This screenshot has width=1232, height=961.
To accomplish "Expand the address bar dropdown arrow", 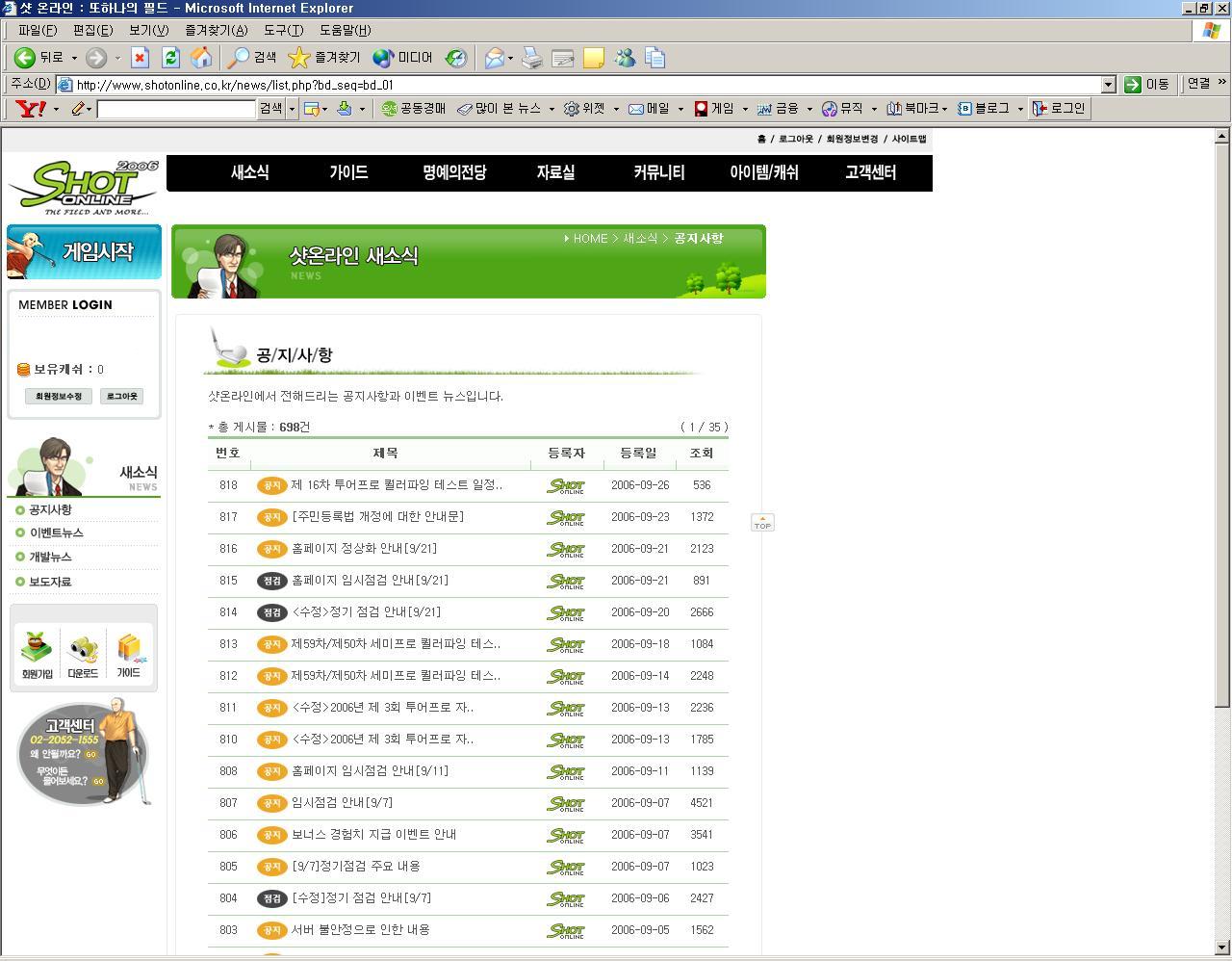I will coord(1108,85).
